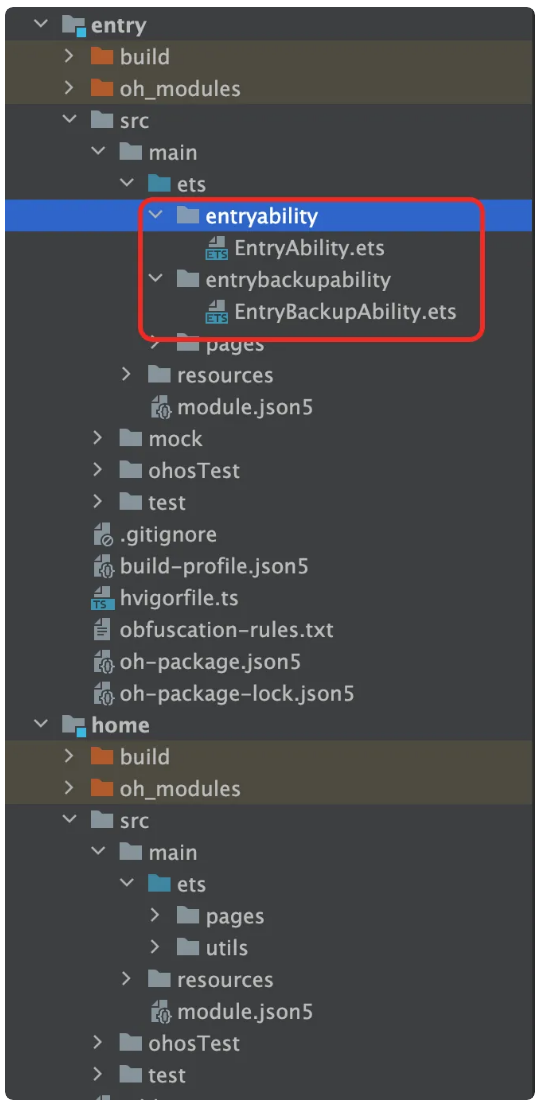The image size is (543, 1109).
Task: Click the EntryAbility.ets file icon
Action: pyautogui.click(x=216, y=248)
